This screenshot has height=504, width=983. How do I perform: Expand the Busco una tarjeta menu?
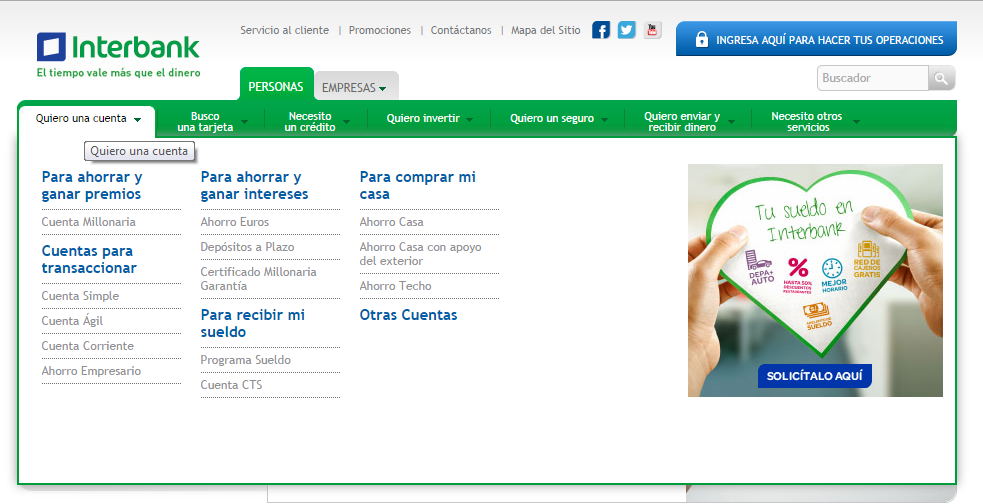(212, 122)
